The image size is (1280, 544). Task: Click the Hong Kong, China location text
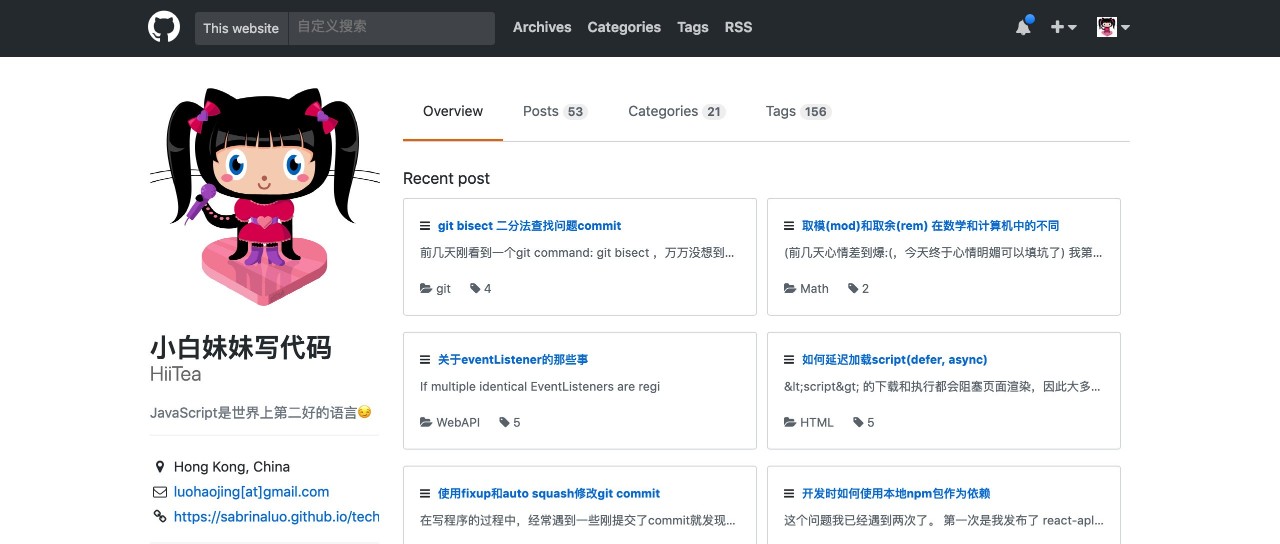[232, 467]
